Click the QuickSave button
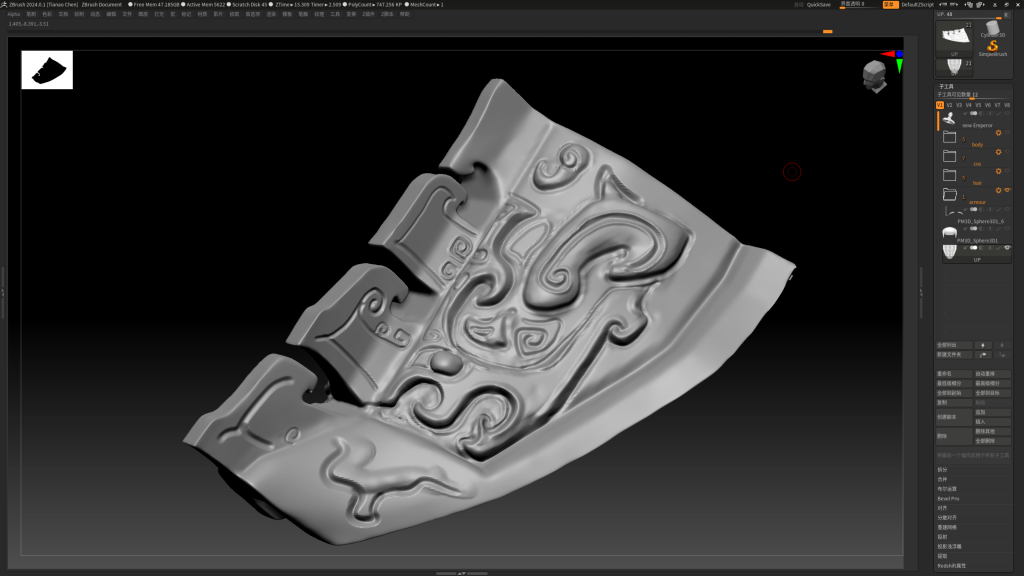Viewport: 1024px width, 576px height. (819, 5)
